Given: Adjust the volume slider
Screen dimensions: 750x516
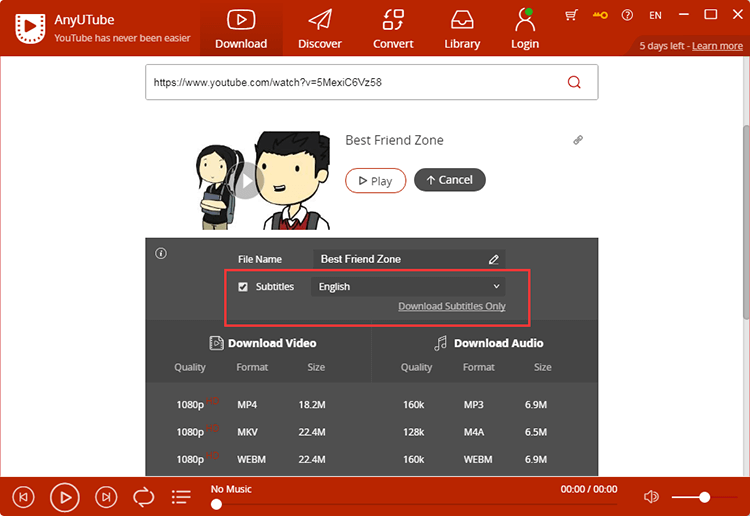Looking at the screenshot, I should point(704,497).
